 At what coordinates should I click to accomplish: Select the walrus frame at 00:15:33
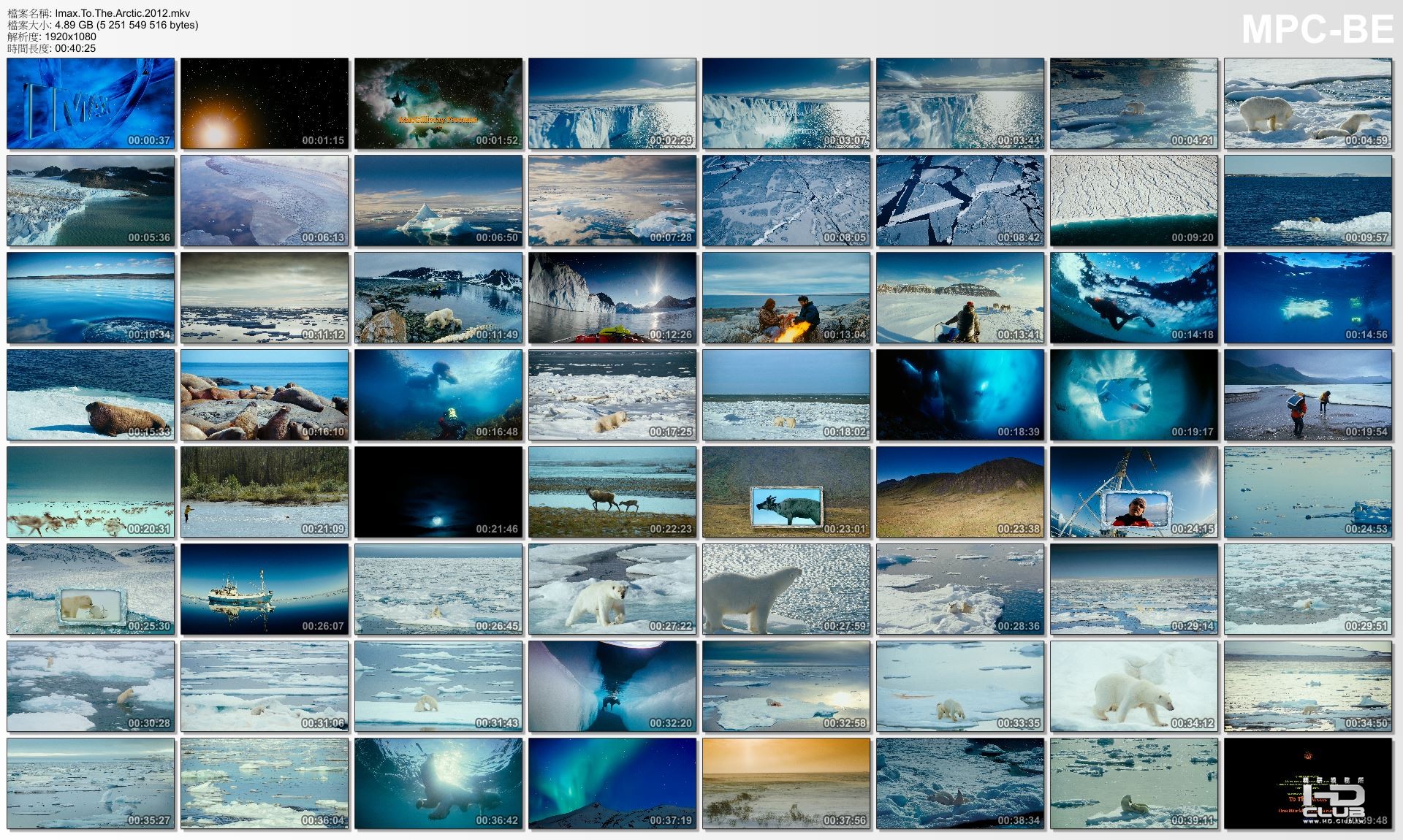91,395
